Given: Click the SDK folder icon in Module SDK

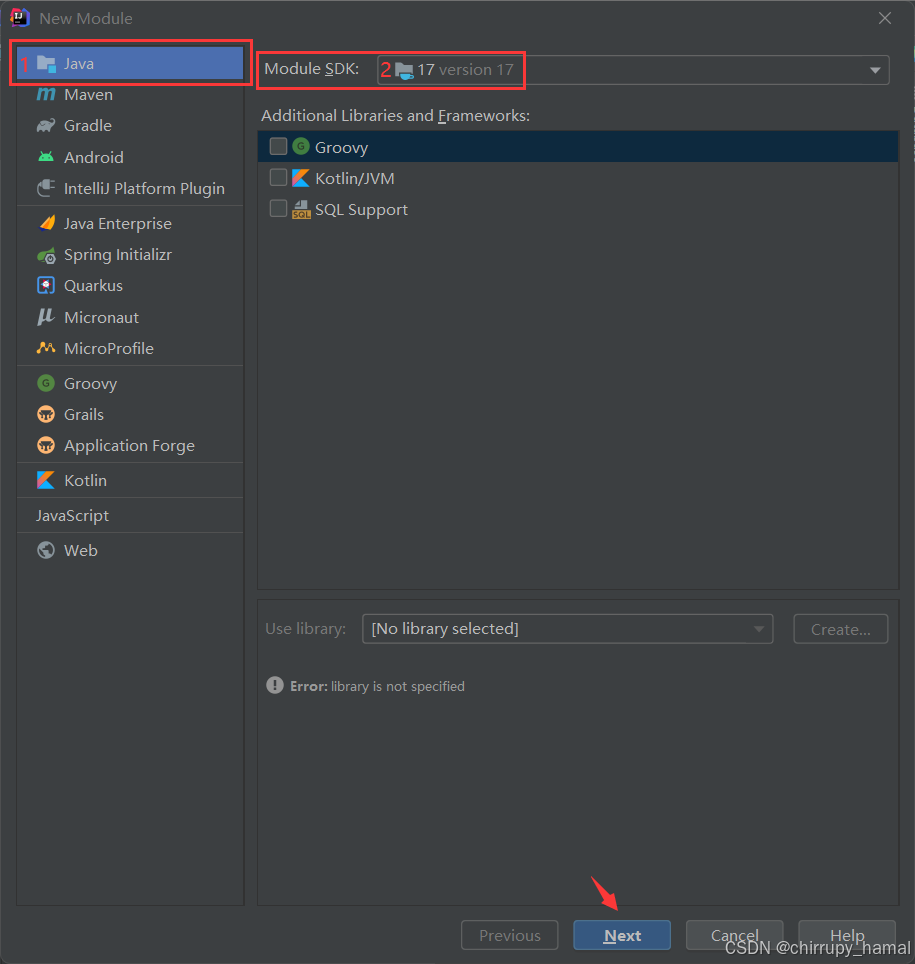Looking at the screenshot, I should point(404,71).
